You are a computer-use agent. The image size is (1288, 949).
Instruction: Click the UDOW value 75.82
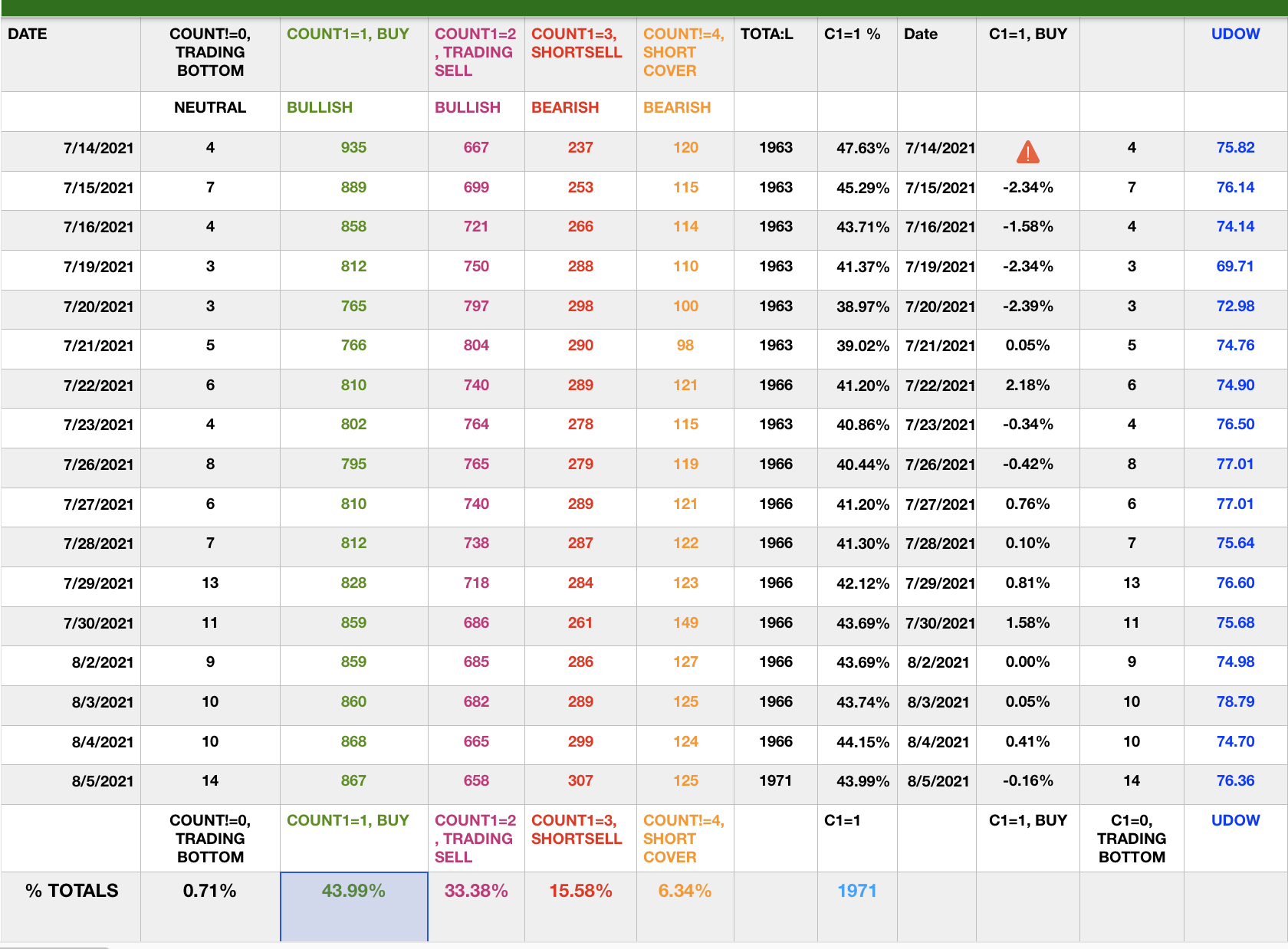(x=1235, y=148)
